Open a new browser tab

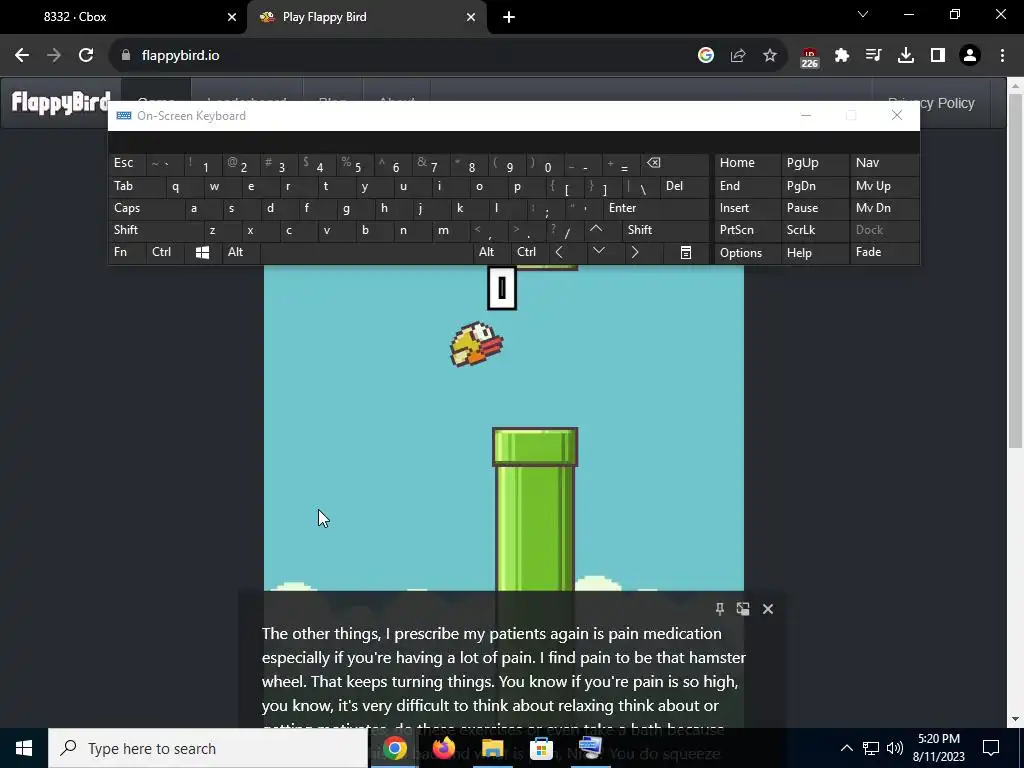(x=509, y=18)
